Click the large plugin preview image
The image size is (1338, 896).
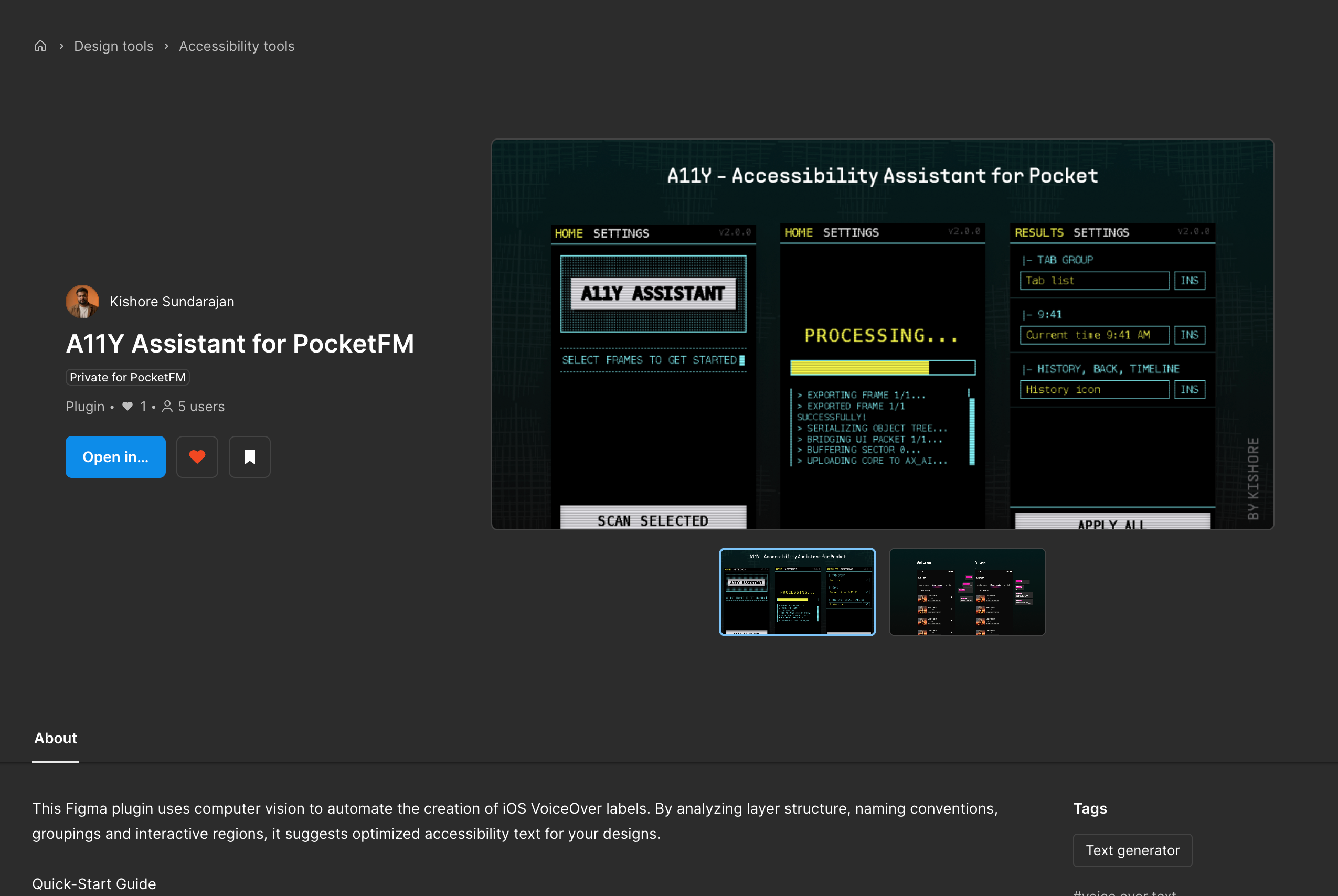point(883,334)
